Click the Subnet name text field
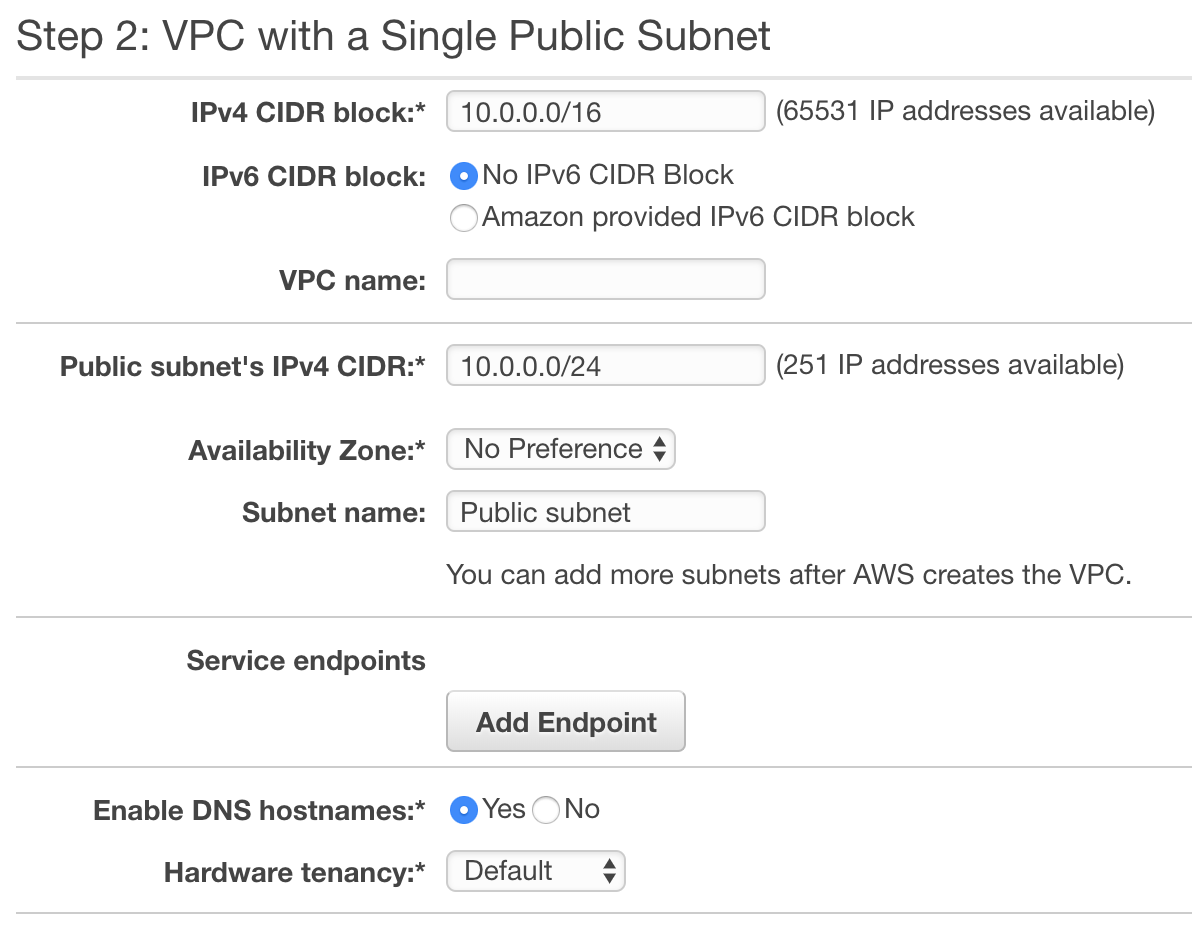The image size is (1192, 936). pyautogui.click(x=606, y=511)
